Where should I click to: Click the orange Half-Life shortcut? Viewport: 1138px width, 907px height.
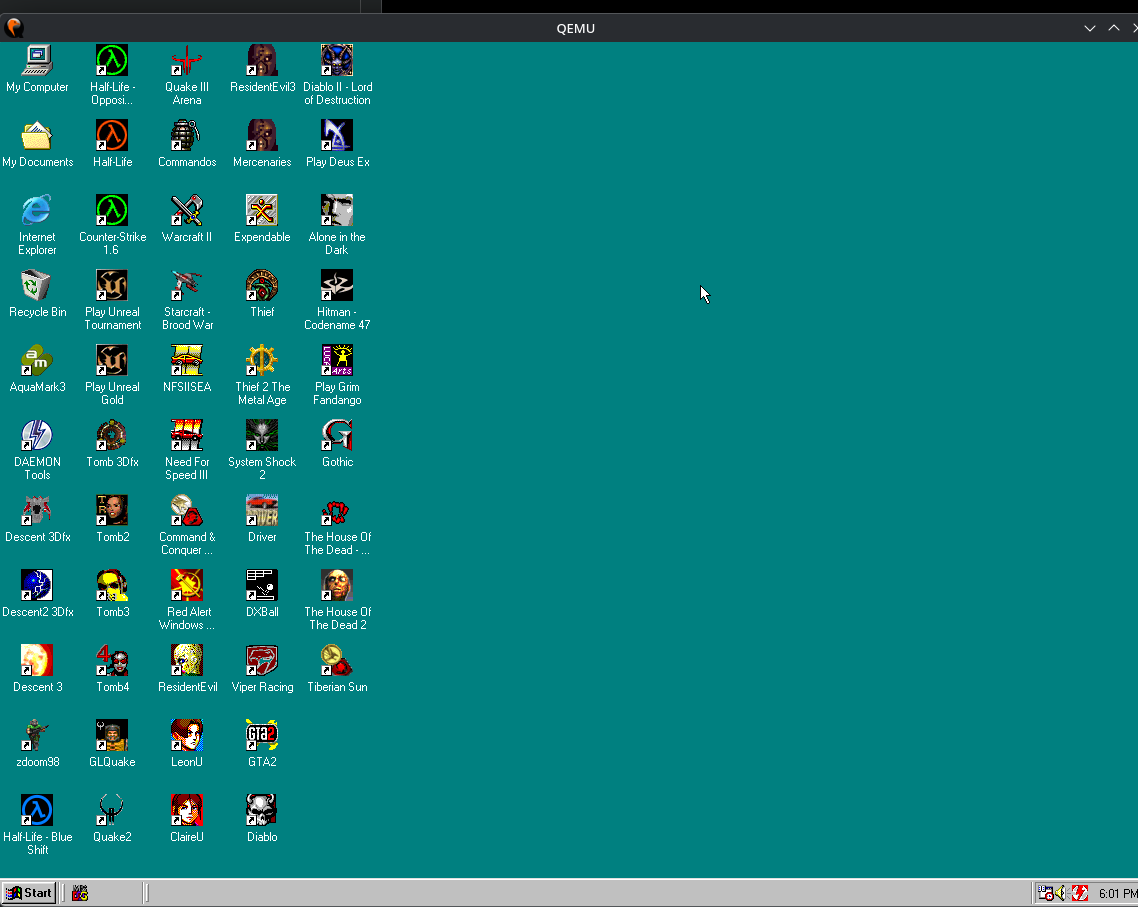(x=112, y=135)
